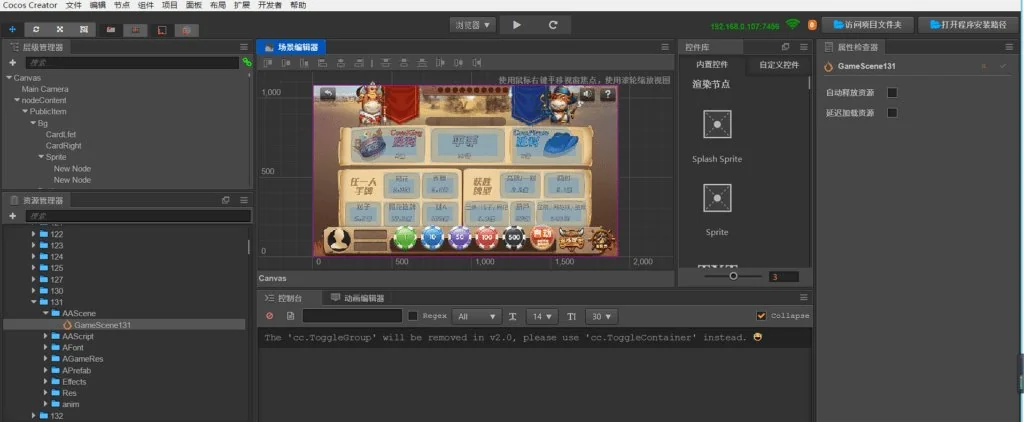Clear the console log
This screenshot has height=422, width=1024.
pos(269,316)
